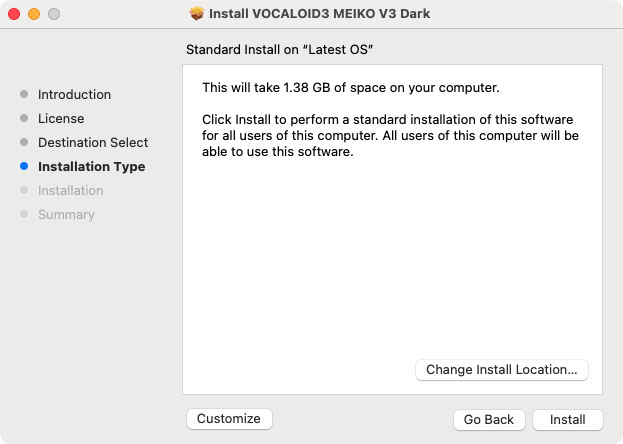Click the License step bullet dot
623x444 pixels.
[x=24, y=118]
